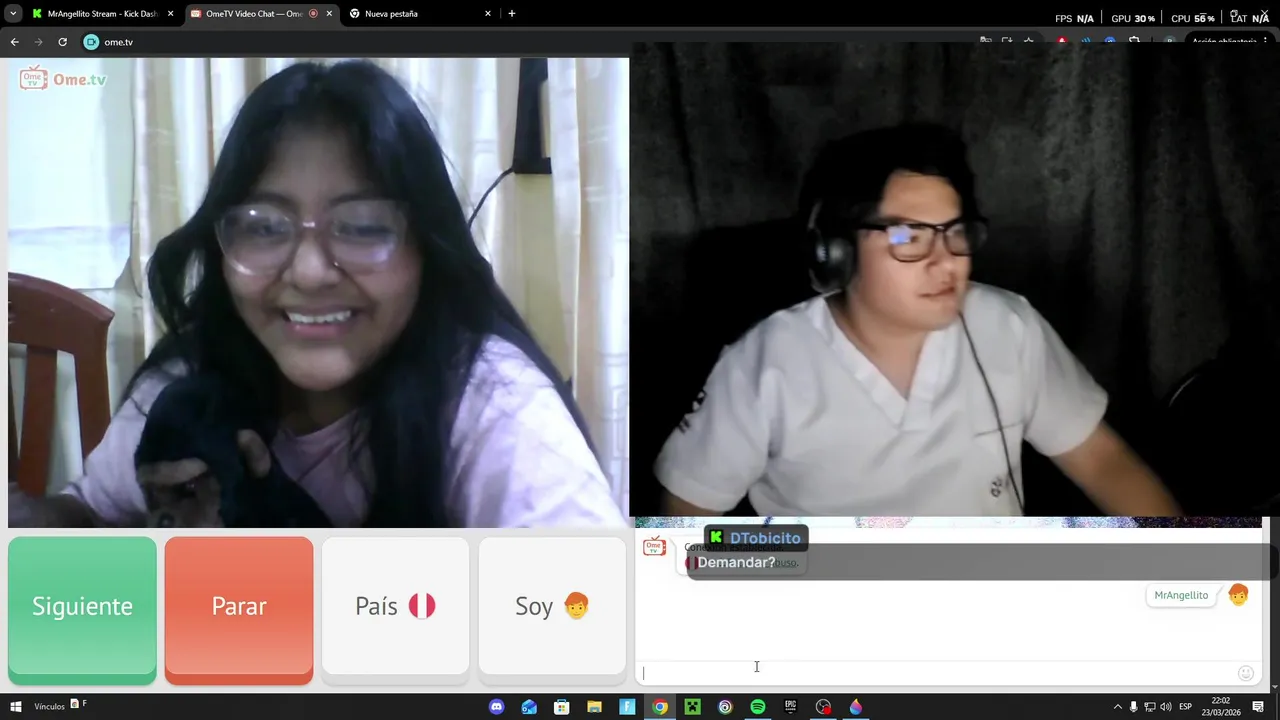Click the Parar button
1280x720 pixels.
click(x=239, y=610)
